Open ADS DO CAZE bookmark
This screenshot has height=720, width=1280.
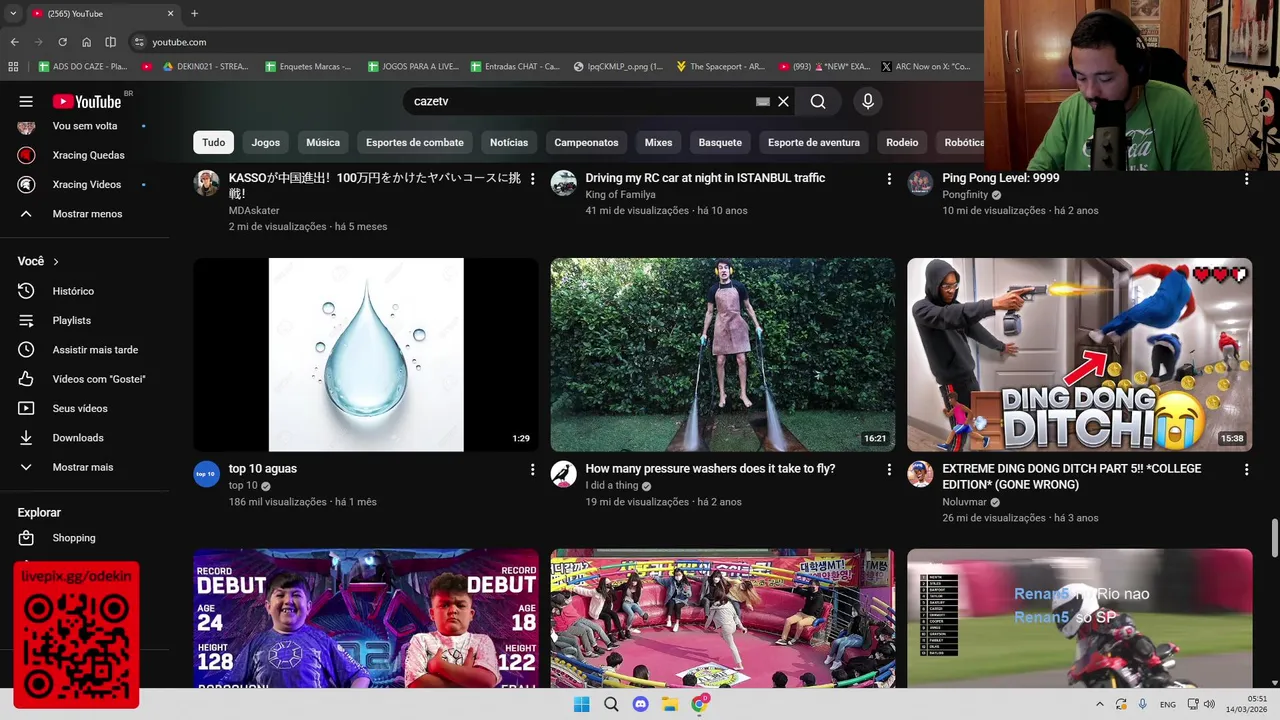point(83,67)
